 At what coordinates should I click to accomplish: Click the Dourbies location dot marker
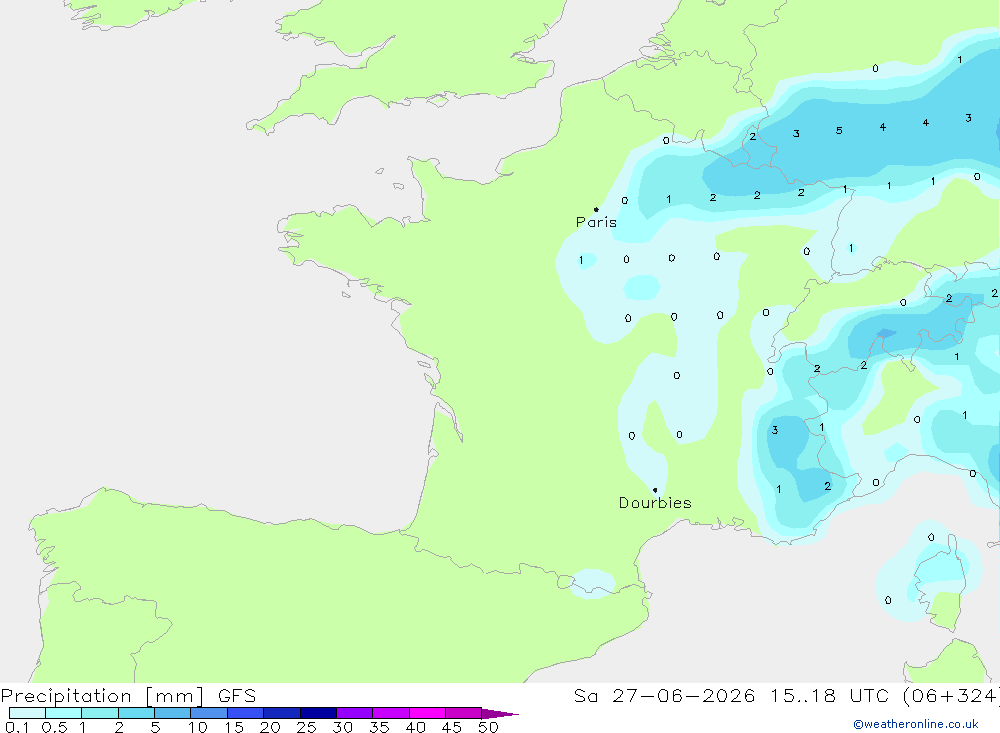point(655,490)
